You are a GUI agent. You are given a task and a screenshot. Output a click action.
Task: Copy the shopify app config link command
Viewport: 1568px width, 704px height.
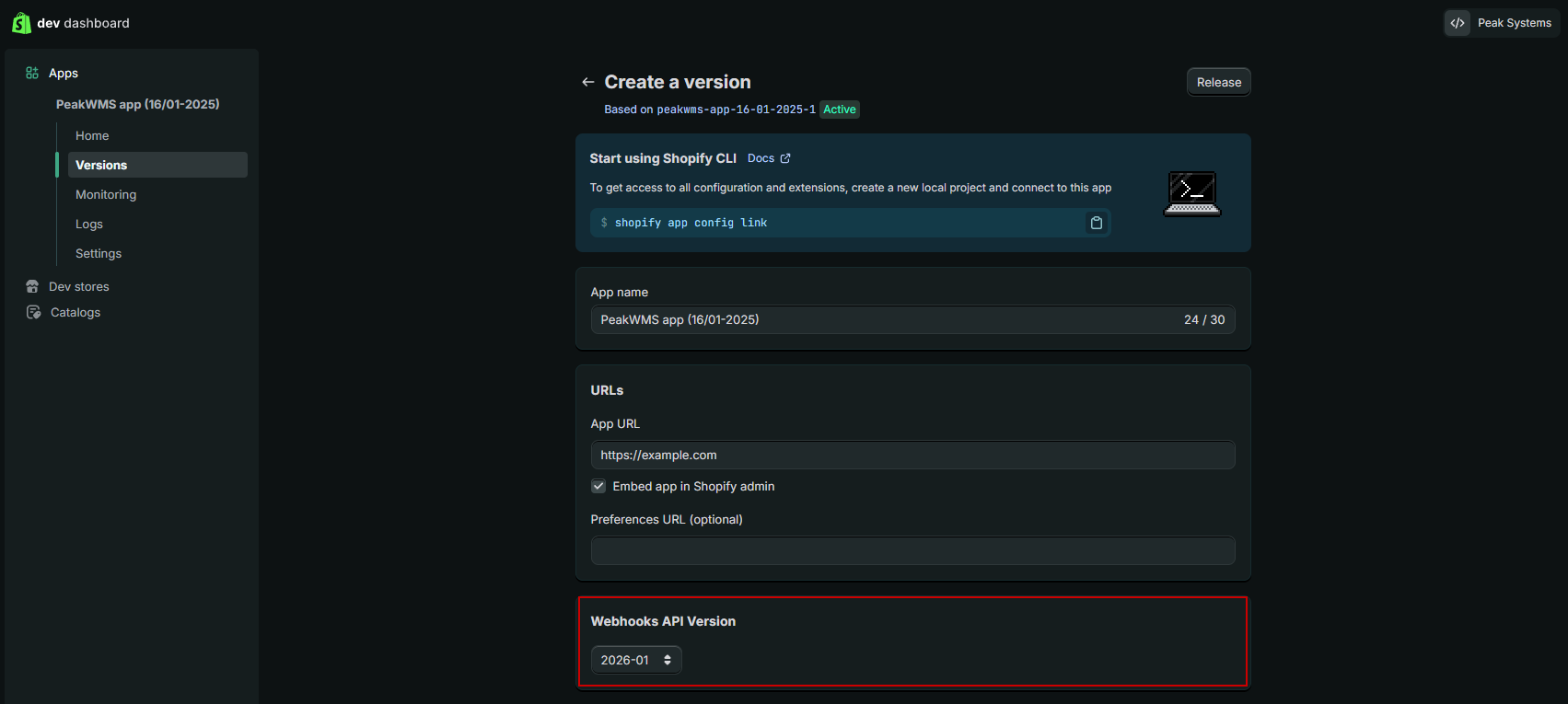click(1096, 223)
